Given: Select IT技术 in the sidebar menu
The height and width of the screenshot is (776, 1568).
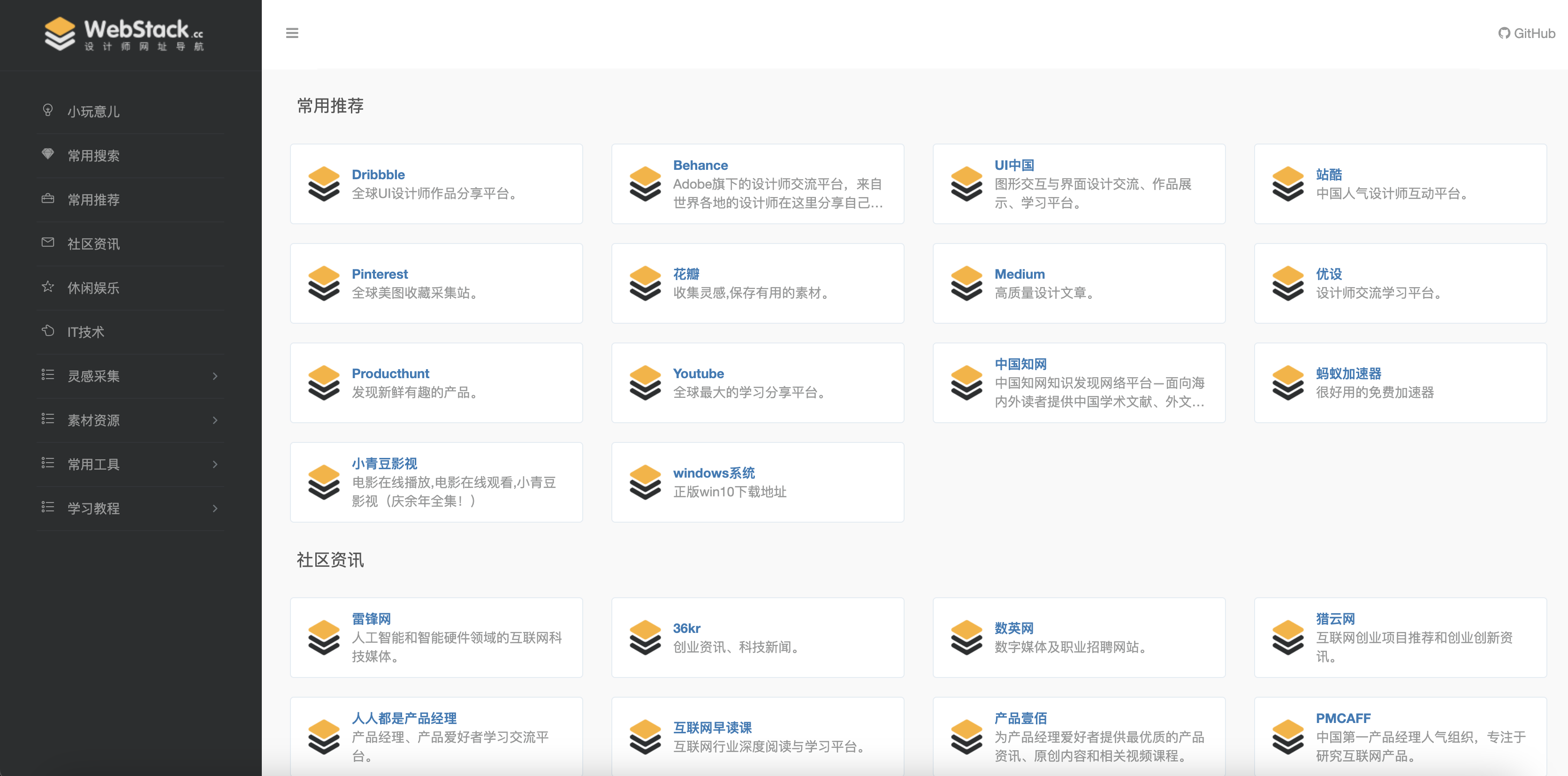Looking at the screenshot, I should click(x=86, y=332).
